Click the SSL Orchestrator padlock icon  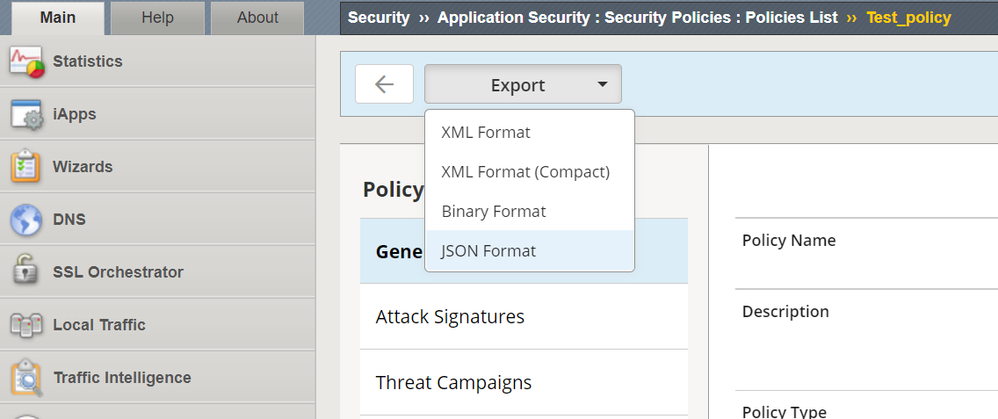coord(26,272)
